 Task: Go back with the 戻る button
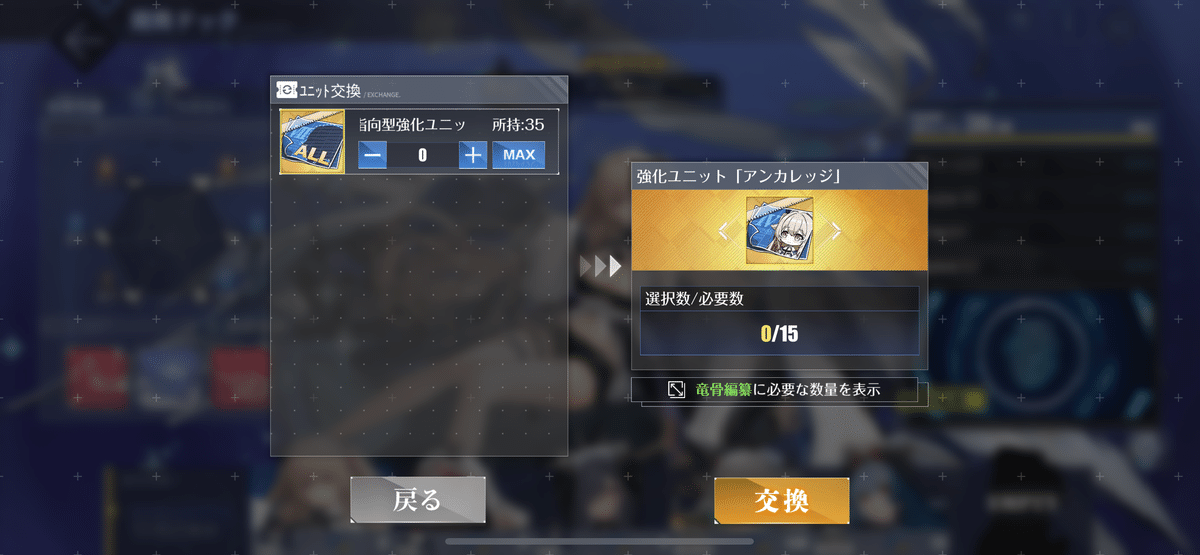[418, 500]
